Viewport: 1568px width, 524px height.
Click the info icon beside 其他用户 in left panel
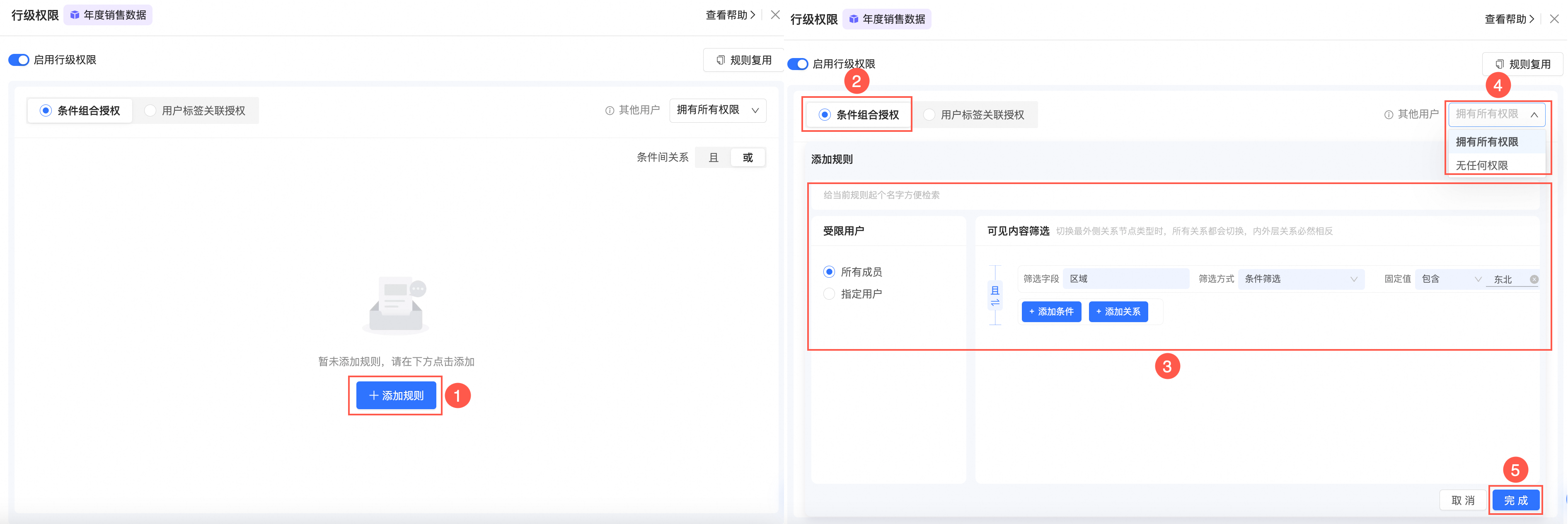(x=609, y=111)
